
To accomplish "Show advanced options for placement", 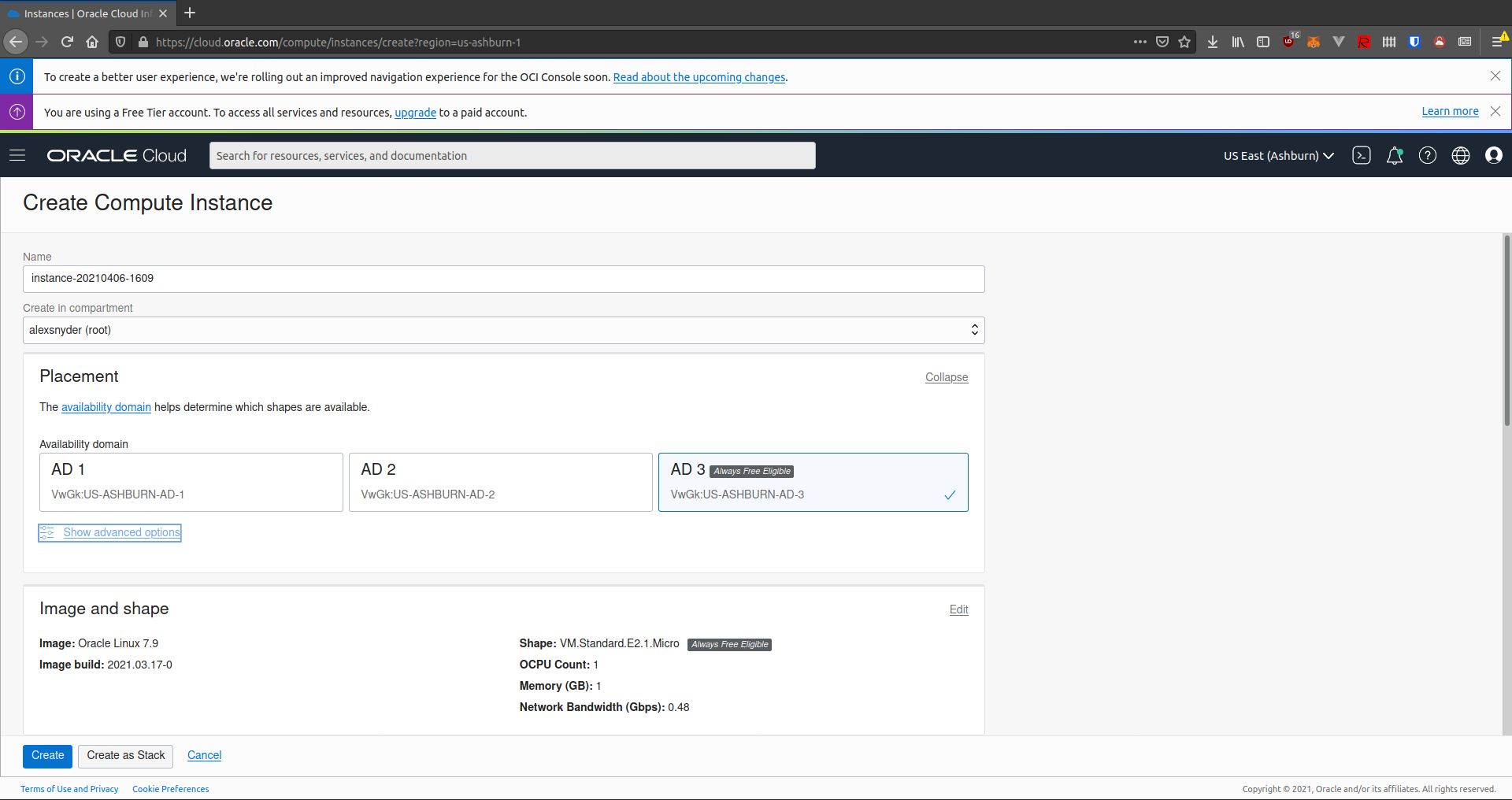I will (x=110, y=532).
